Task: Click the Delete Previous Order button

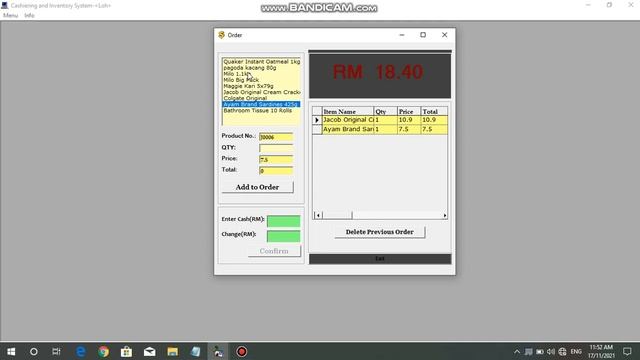Action: point(380,232)
